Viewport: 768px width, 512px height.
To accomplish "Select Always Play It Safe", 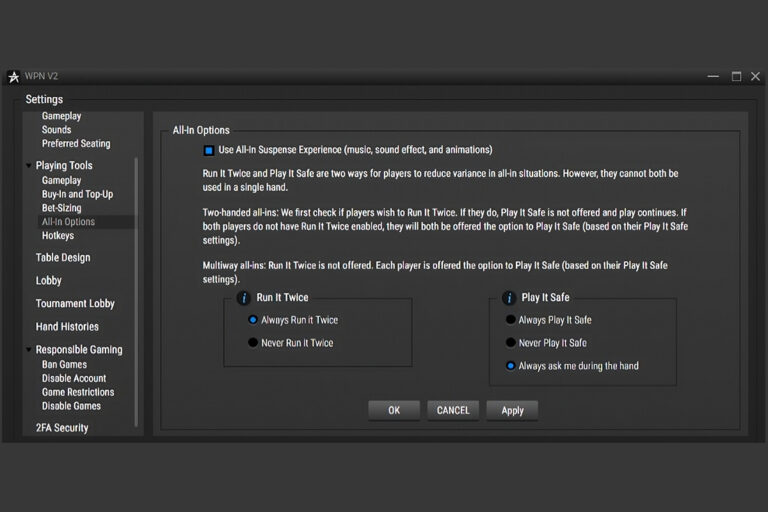I will click(510, 319).
